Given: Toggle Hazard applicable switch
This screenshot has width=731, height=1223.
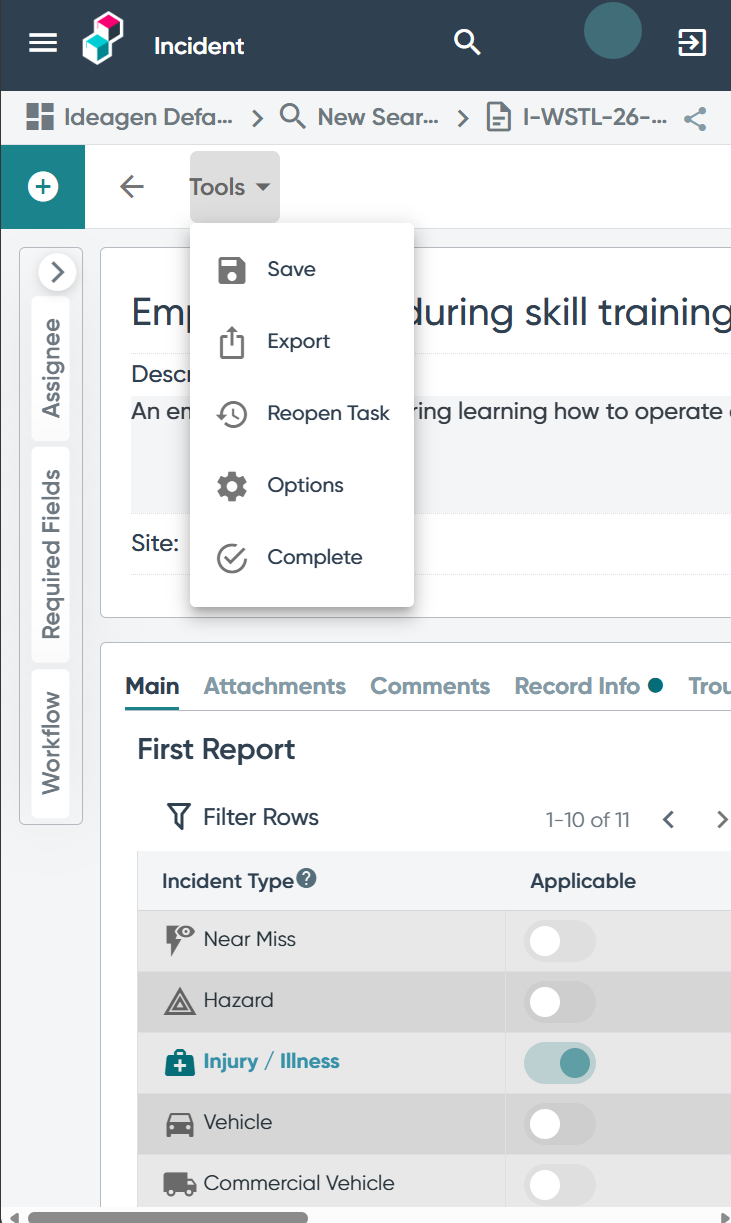Looking at the screenshot, I should pos(560,1002).
